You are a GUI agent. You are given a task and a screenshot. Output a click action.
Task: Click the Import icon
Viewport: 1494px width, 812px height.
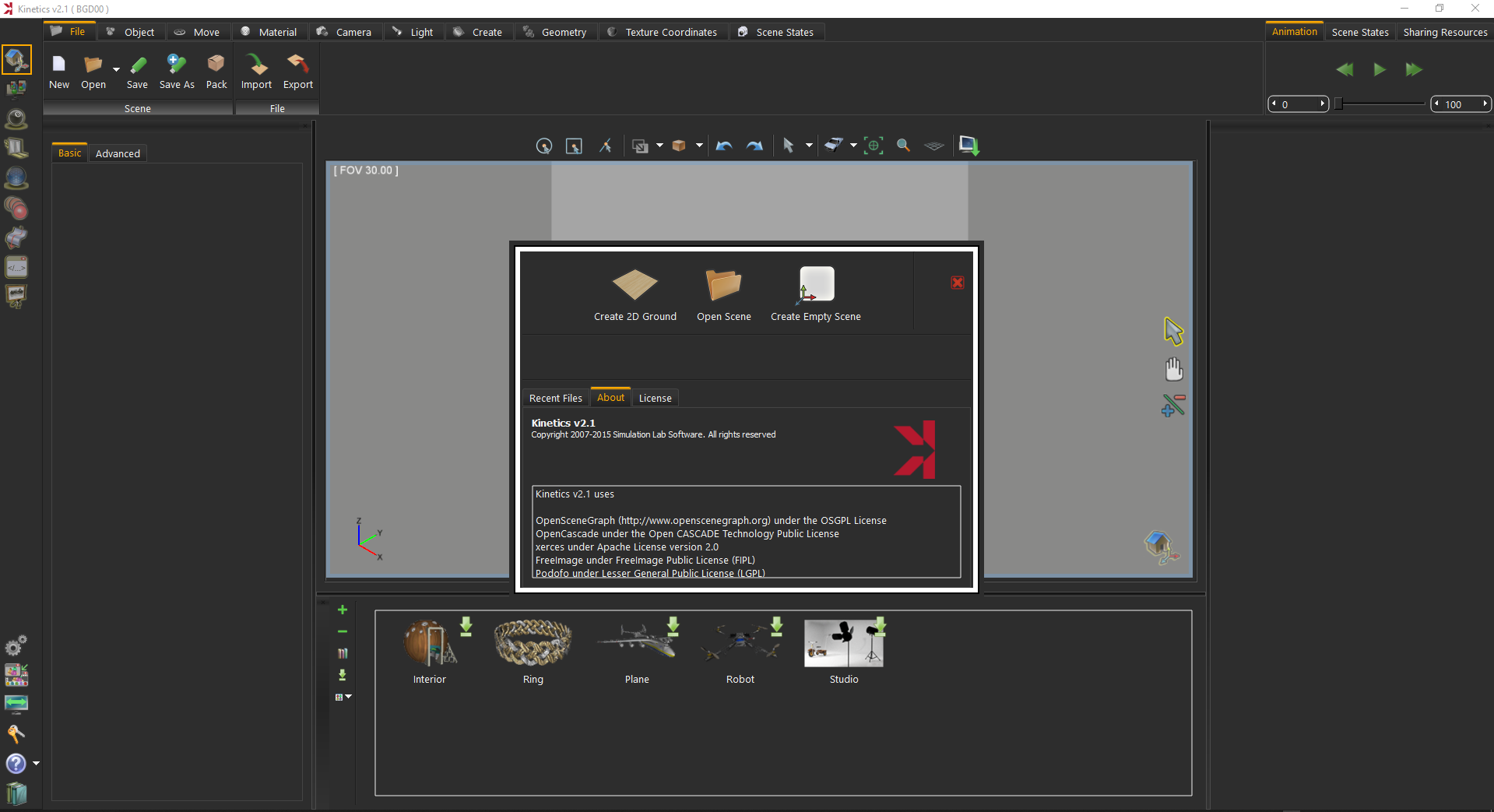click(x=256, y=64)
